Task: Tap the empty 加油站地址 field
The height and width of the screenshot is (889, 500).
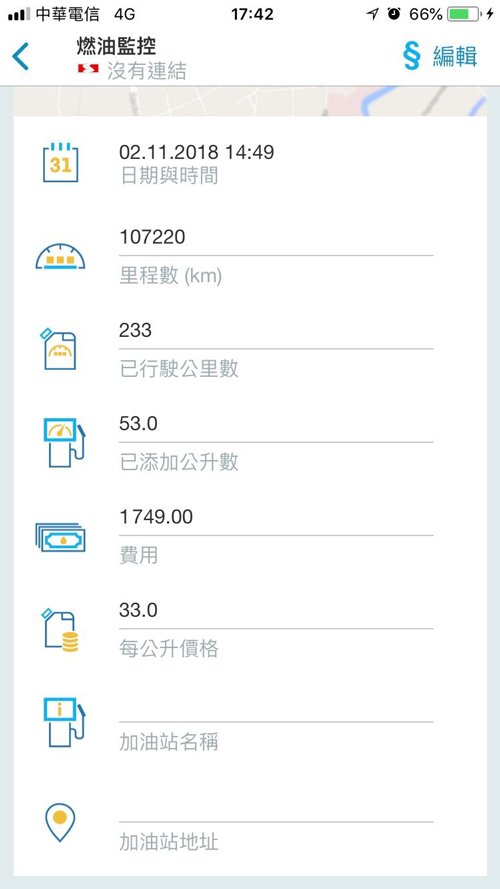Action: [x=276, y=808]
